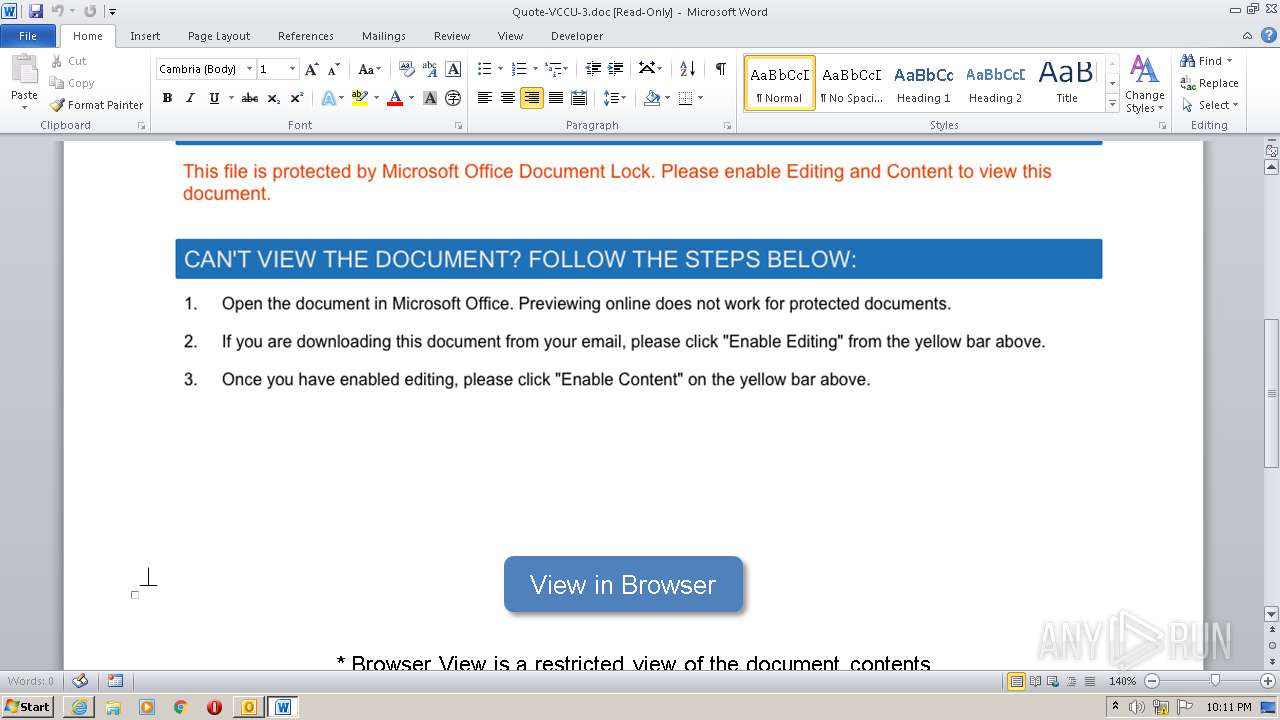Switch to Print Layout view icon
The height and width of the screenshot is (720, 1280).
pos(1016,681)
